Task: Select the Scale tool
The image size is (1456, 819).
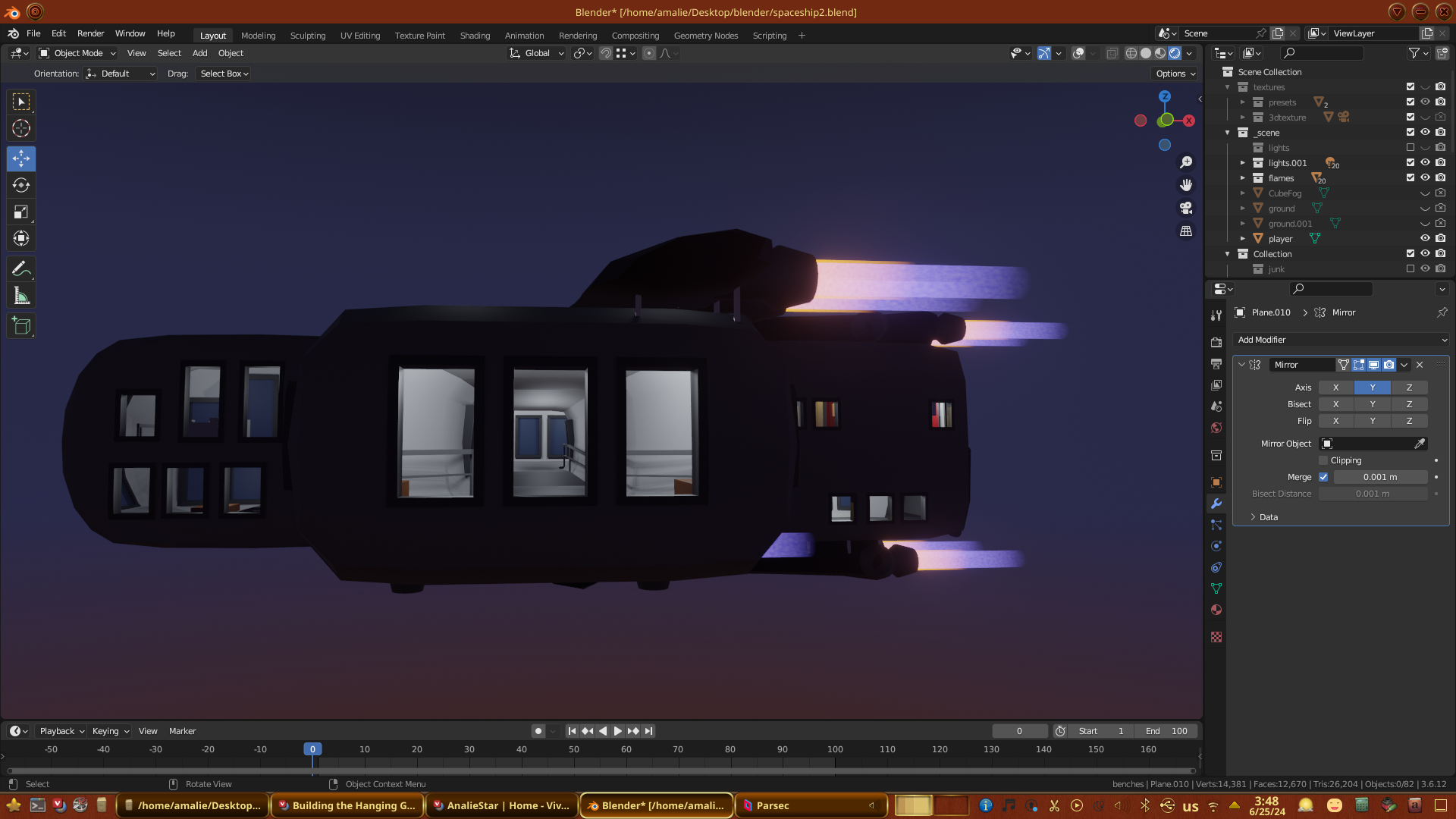Action: (x=21, y=212)
